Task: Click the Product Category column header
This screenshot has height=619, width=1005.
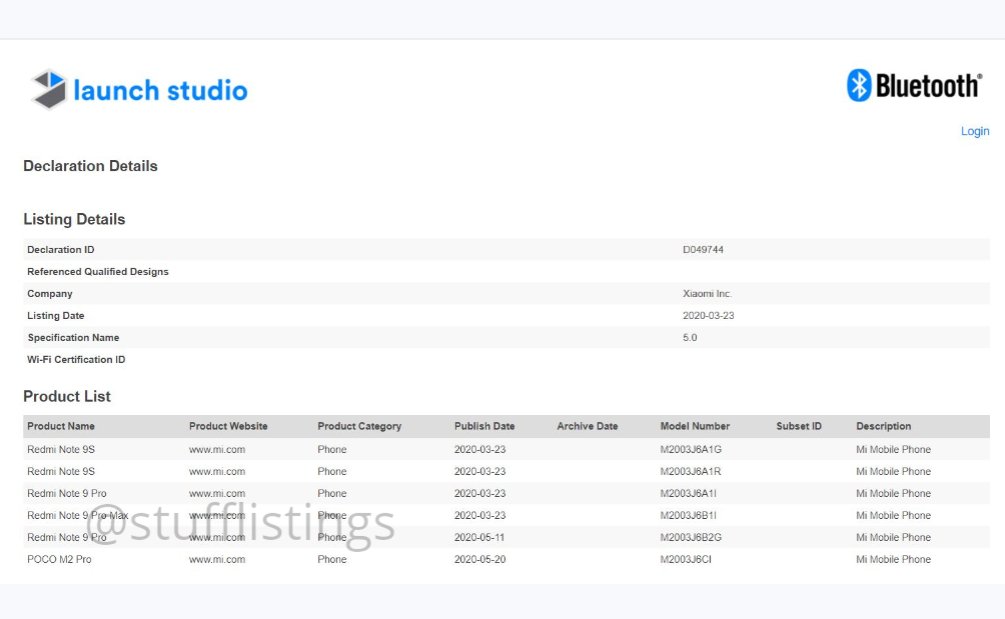Action: 359,426
